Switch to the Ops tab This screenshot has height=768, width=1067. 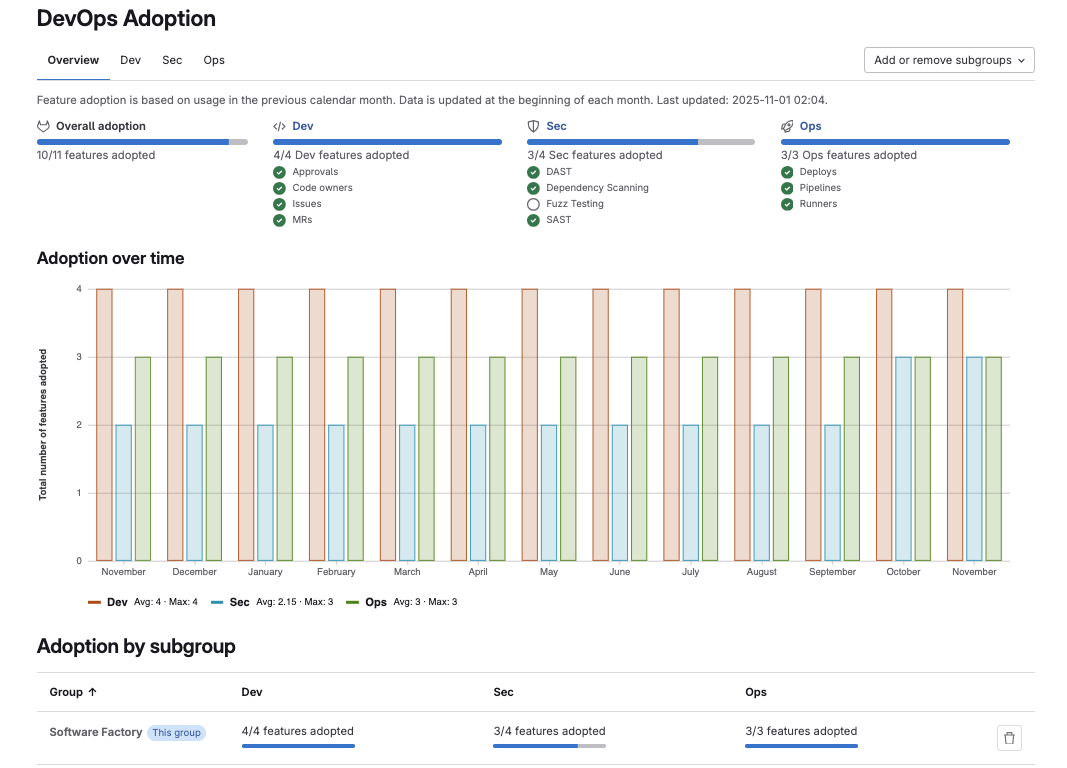point(214,60)
